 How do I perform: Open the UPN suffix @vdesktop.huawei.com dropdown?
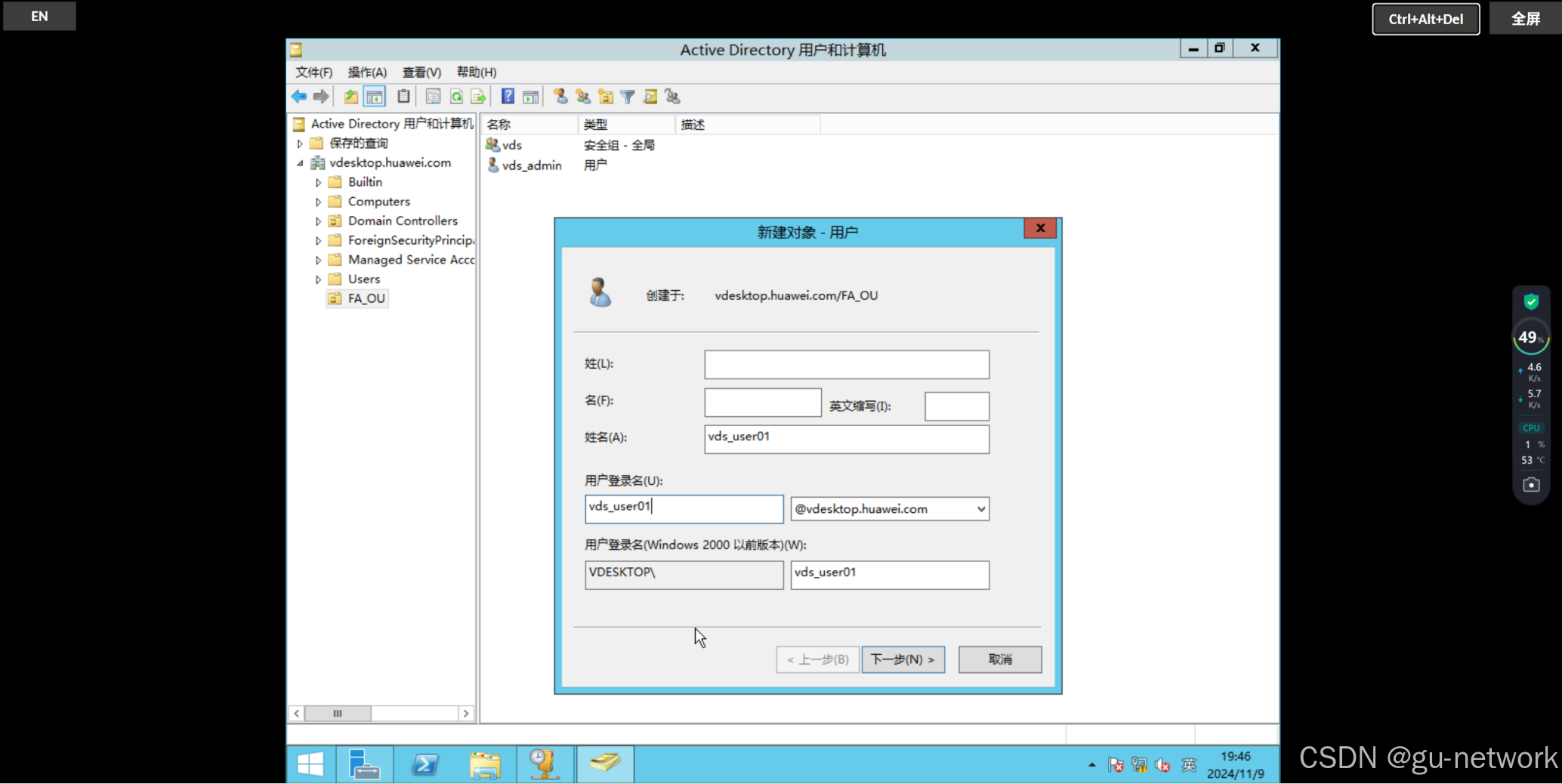tap(980, 509)
